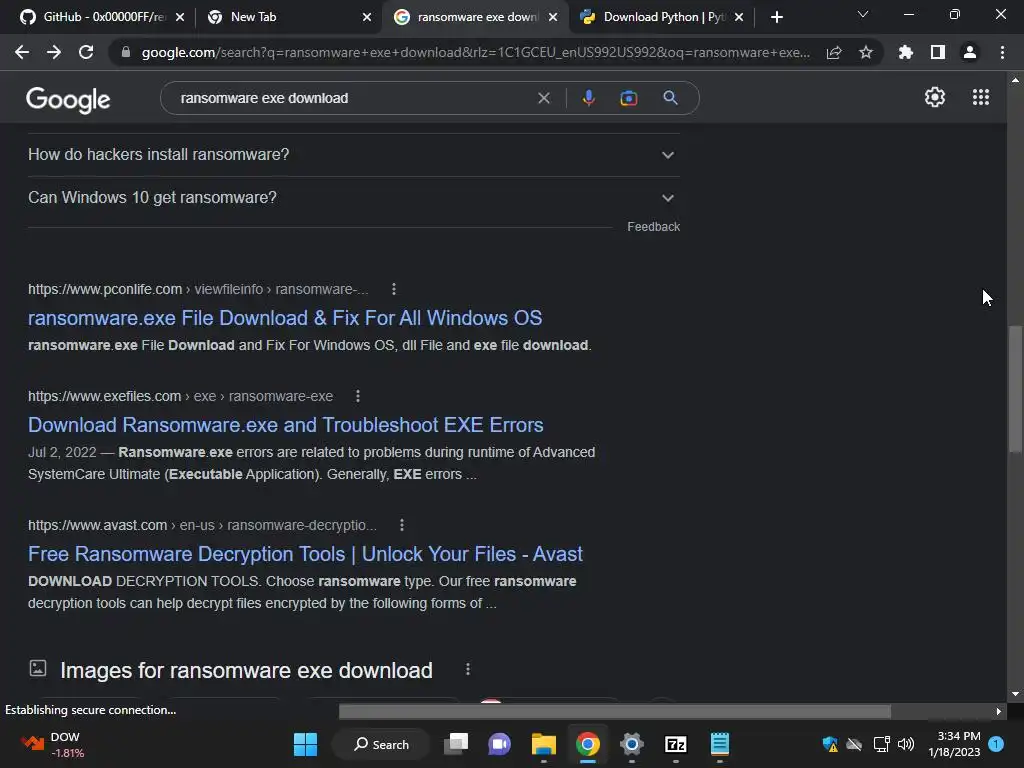Clear the search box with the X
The width and height of the screenshot is (1024, 768).
click(543, 98)
